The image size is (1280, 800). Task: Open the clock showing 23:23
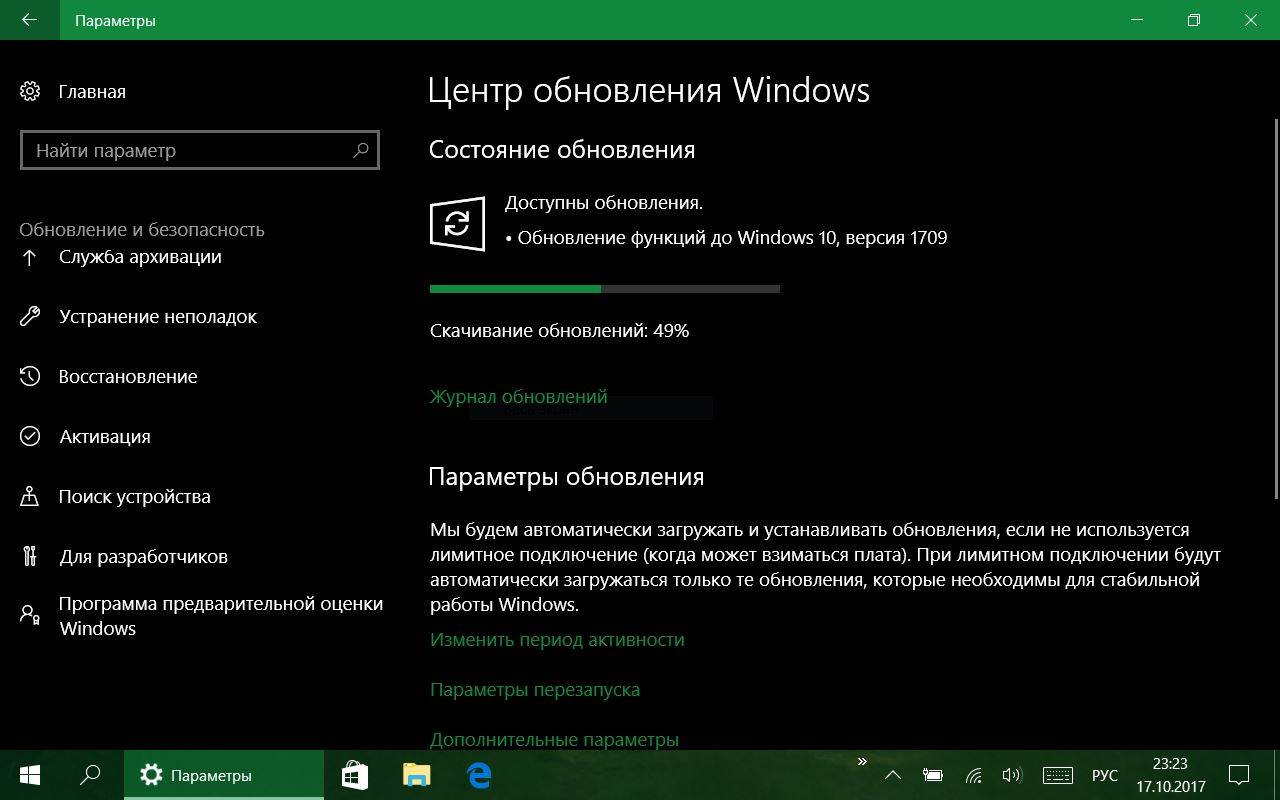coord(1170,775)
